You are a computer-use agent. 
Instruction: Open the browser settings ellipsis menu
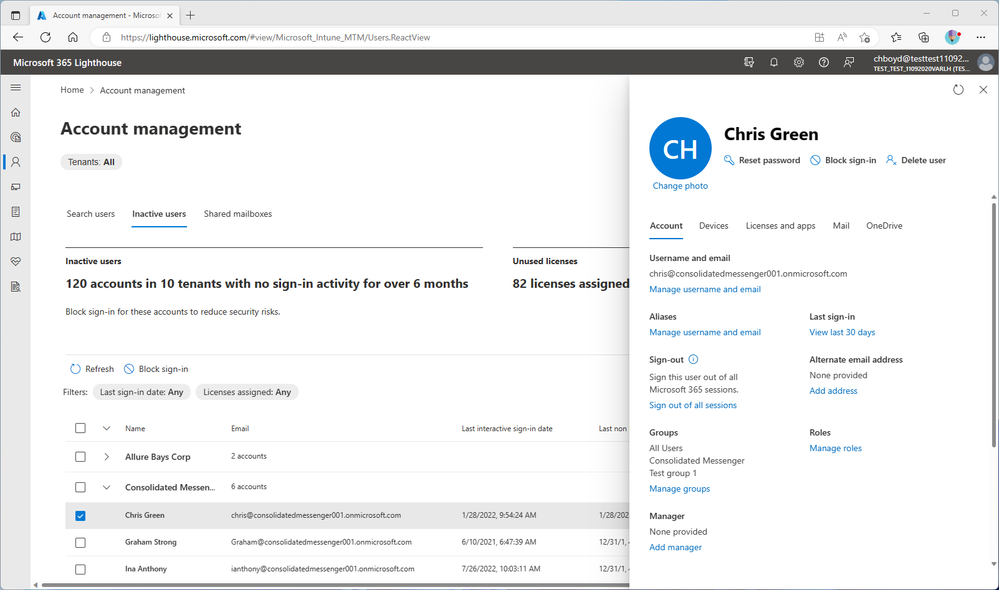point(981,37)
